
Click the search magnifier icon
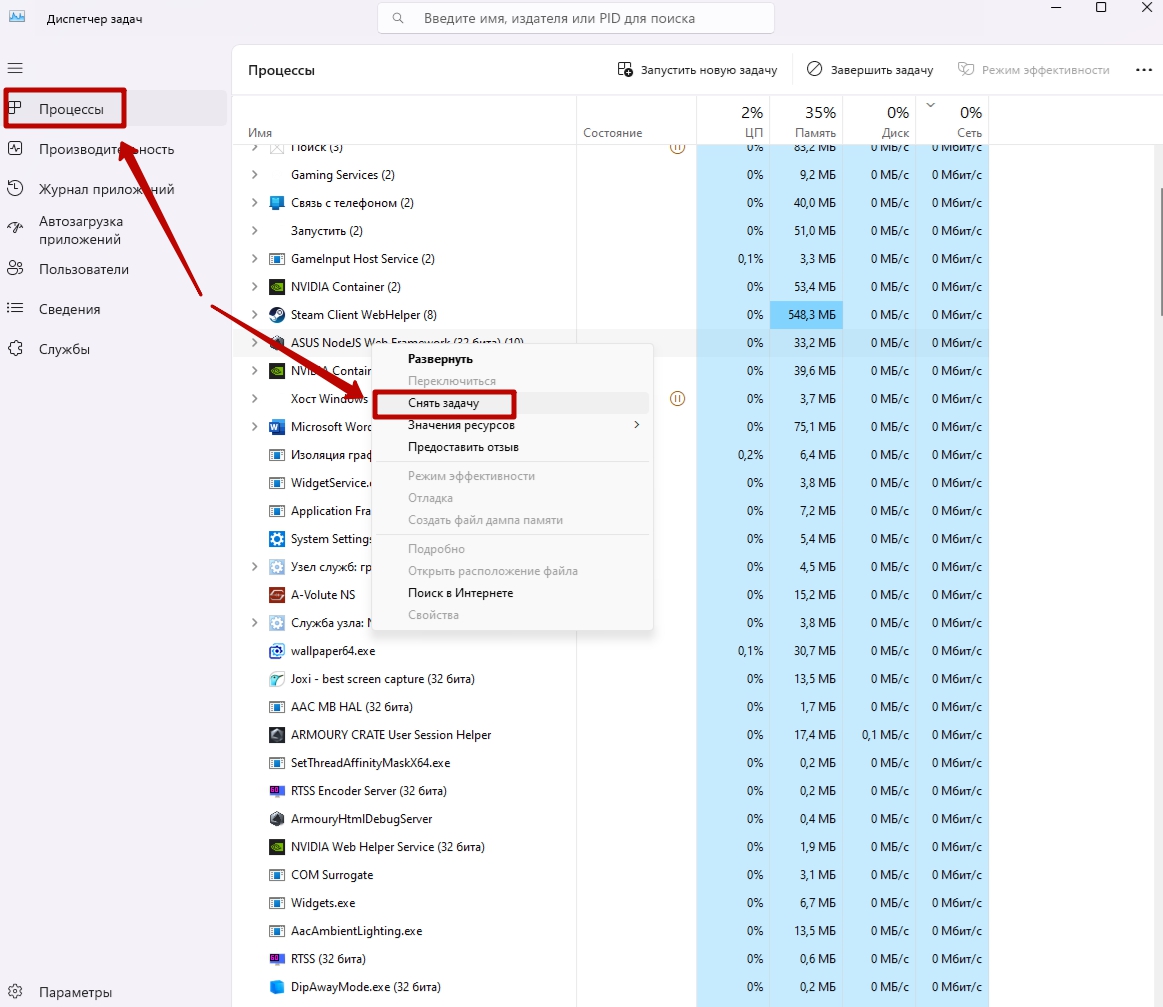(x=398, y=18)
